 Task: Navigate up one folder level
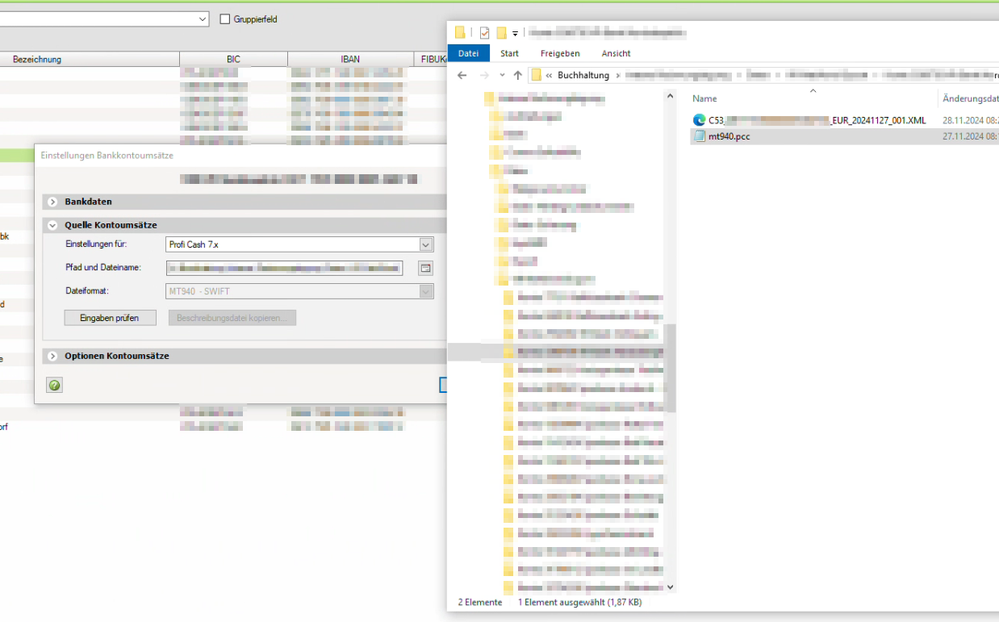point(517,75)
